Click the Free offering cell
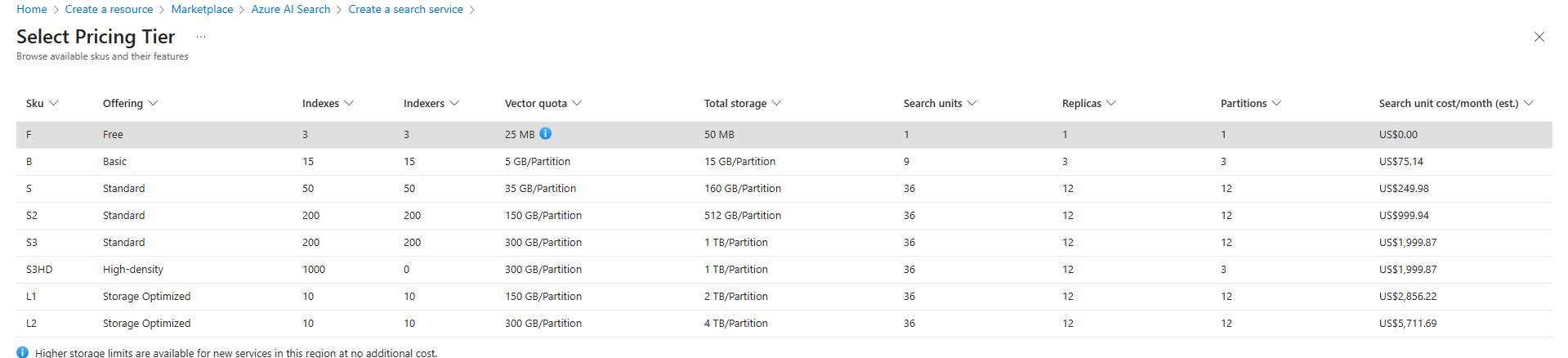Viewport: 1568px width, 358px height. click(x=113, y=135)
